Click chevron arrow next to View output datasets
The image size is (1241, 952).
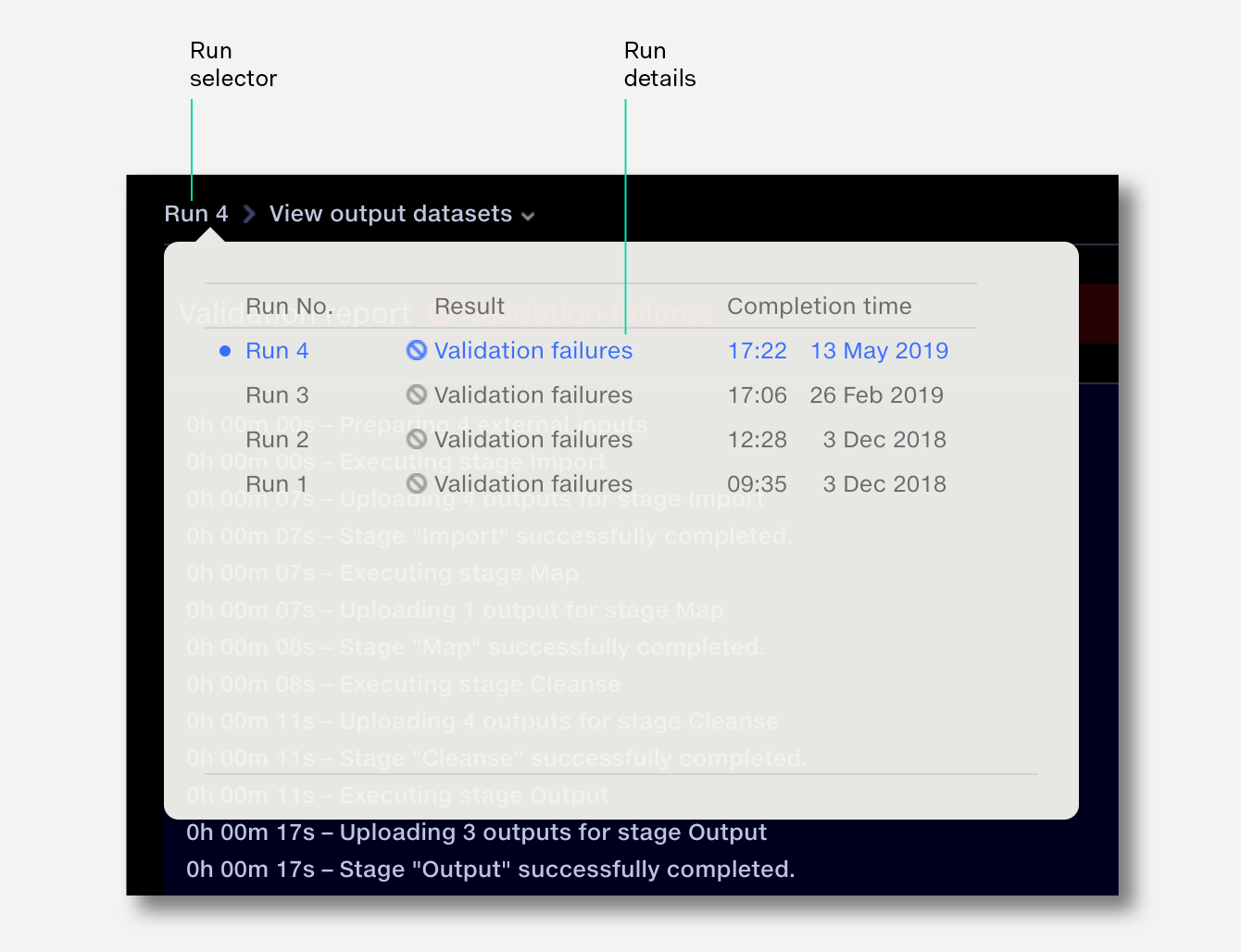(x=528, y=217)
